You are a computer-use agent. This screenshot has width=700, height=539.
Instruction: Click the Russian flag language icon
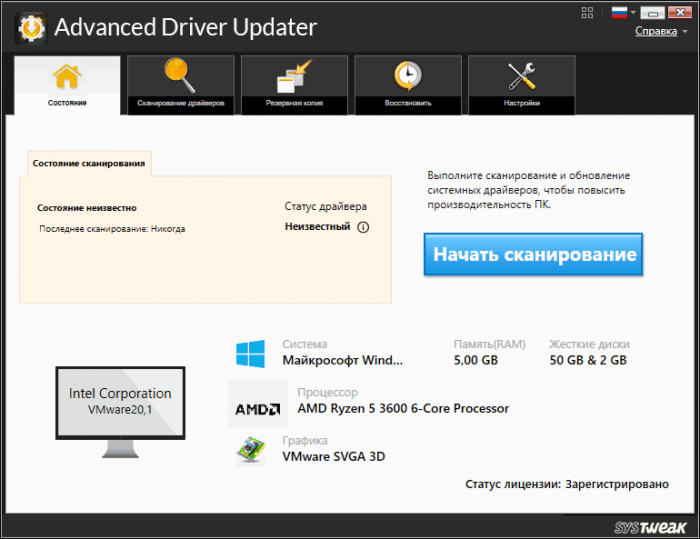(619, 13)
